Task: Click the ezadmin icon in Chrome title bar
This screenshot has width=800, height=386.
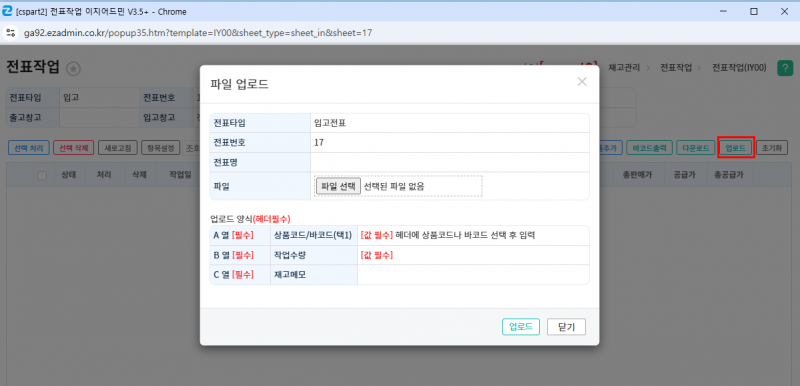Action: pyautogui.click(x=7, y=11)
